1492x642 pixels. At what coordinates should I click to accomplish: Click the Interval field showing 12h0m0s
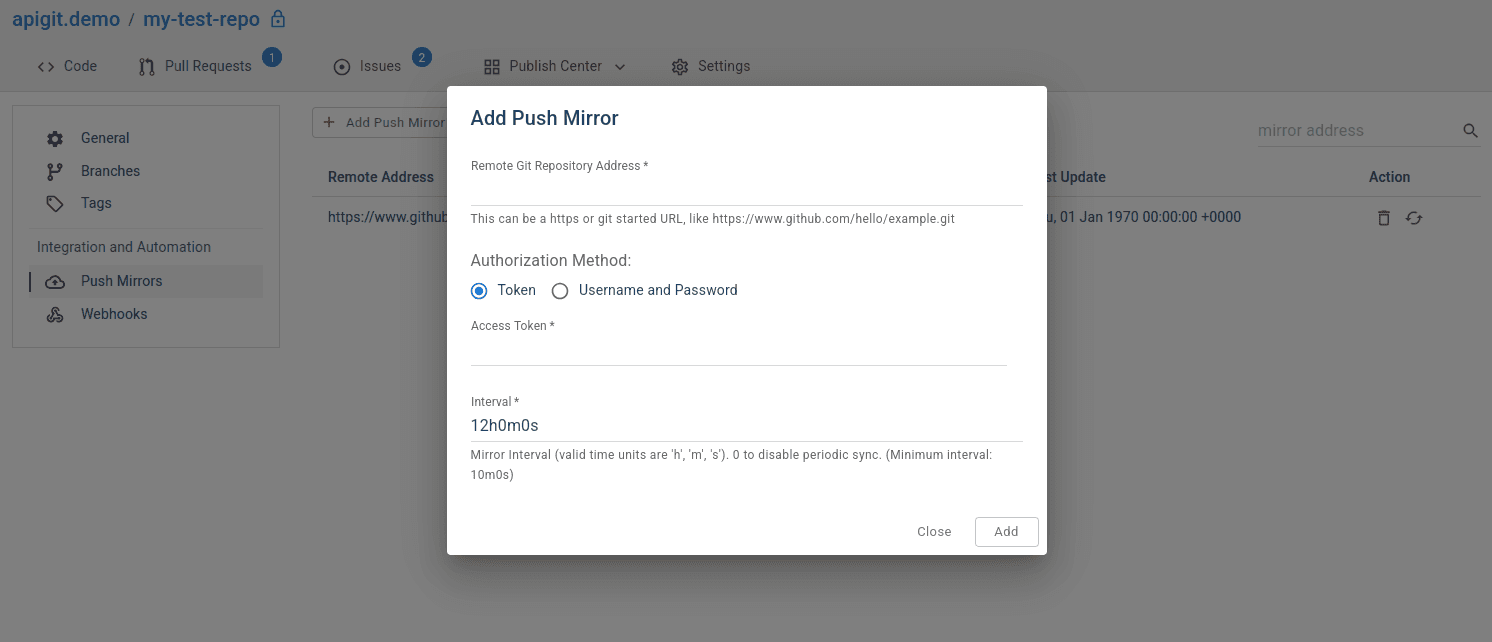746,426
